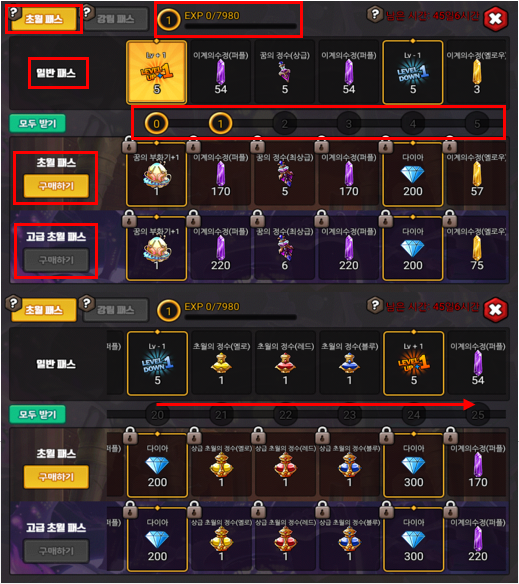Click the highlighted yellow Lv+1 Level Up reward

click(x=156, y=72)
